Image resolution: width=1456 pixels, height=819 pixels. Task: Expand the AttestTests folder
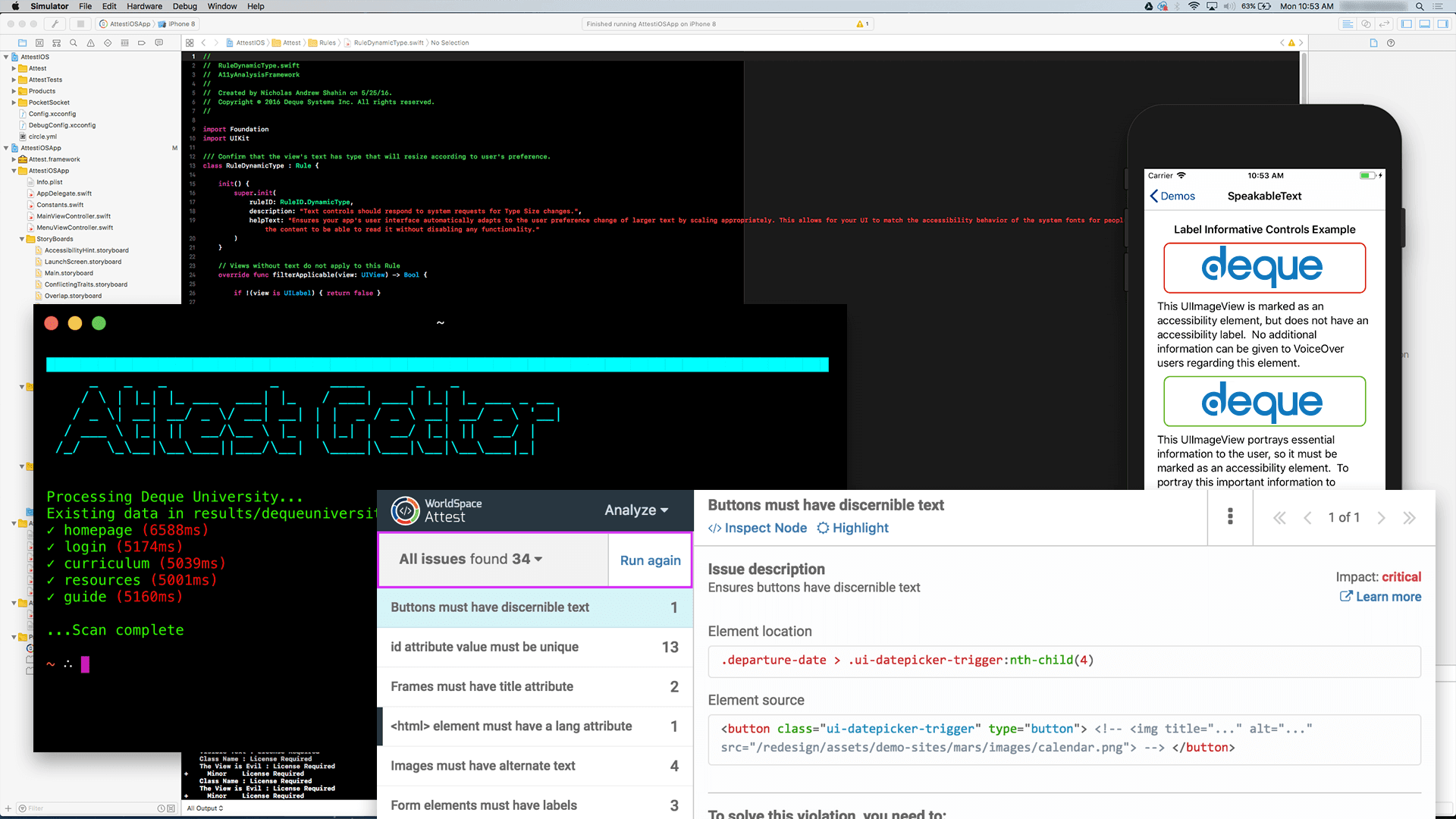14,80
